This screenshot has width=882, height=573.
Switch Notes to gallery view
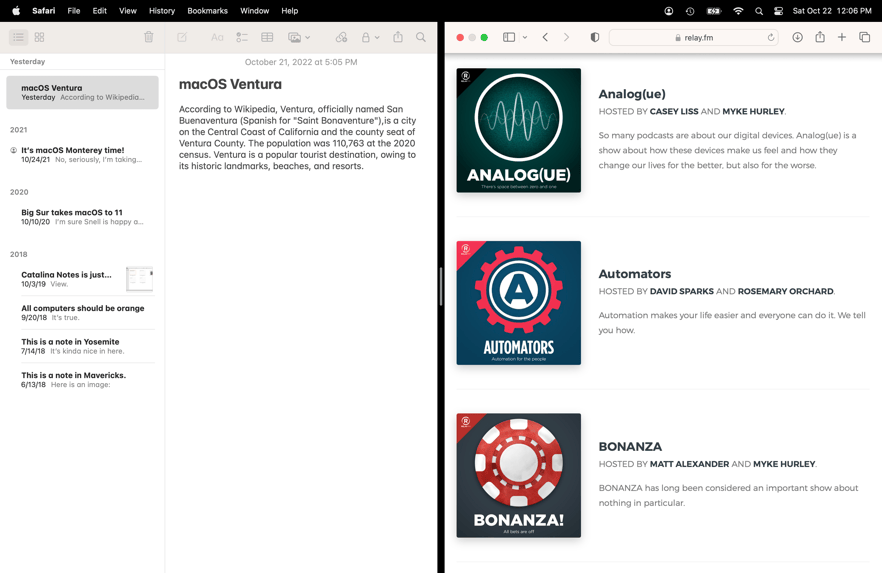pos(39,37)
